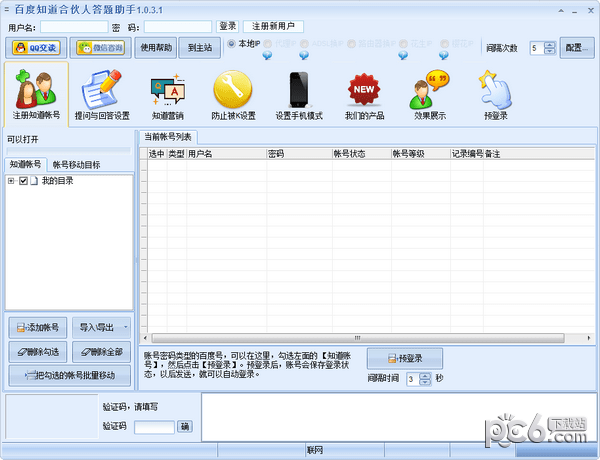Click the 记录编号 column header

pos(467,154)
